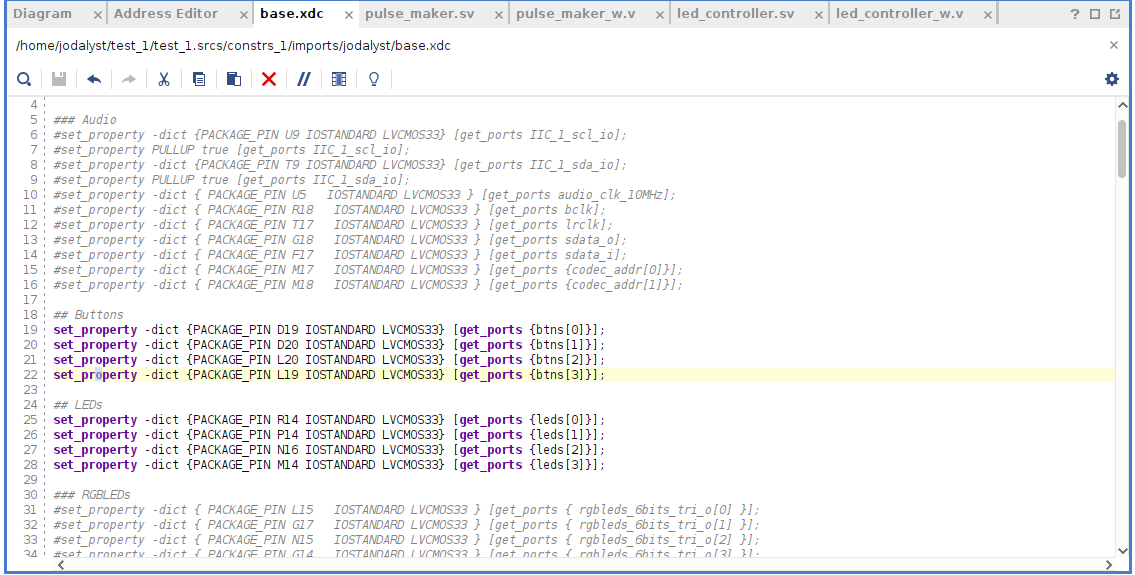This screenshot has width=1135, height=575.
Task: Click the horizontal scrollbar right arrow
Action: pos(1107,565)
